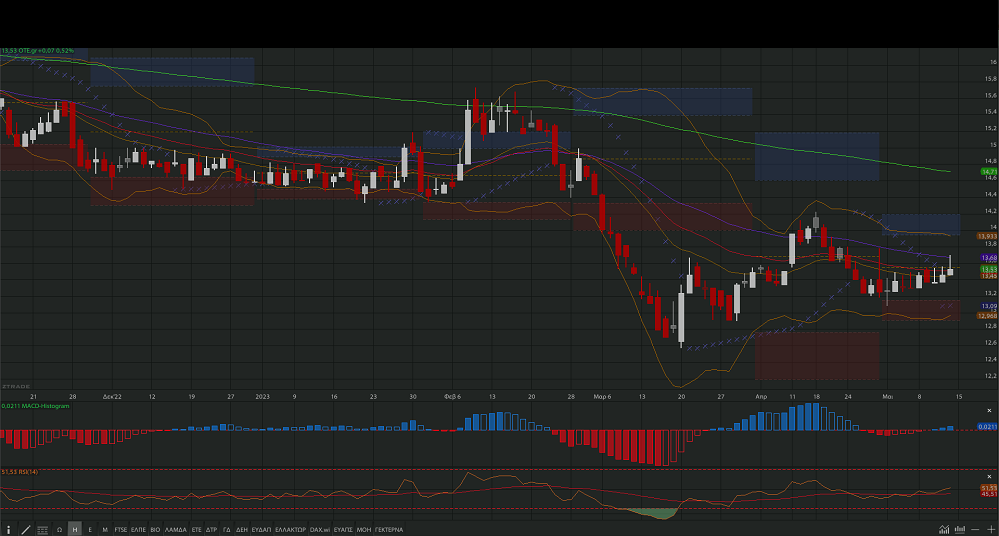Load the ΔΤΡ symbol chart
The height and width of the screenshot is (536, 999).
(x=212, y=530)
